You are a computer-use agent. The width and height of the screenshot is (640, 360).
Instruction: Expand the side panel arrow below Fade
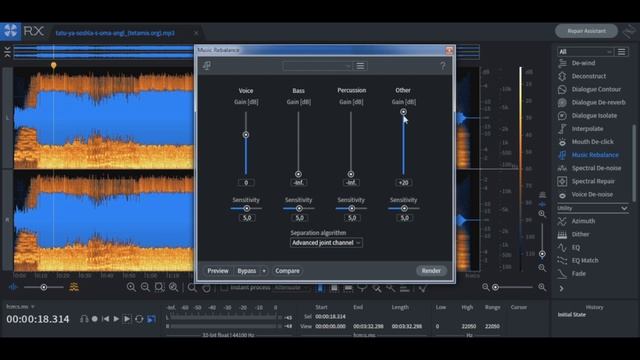coord(562,288)
